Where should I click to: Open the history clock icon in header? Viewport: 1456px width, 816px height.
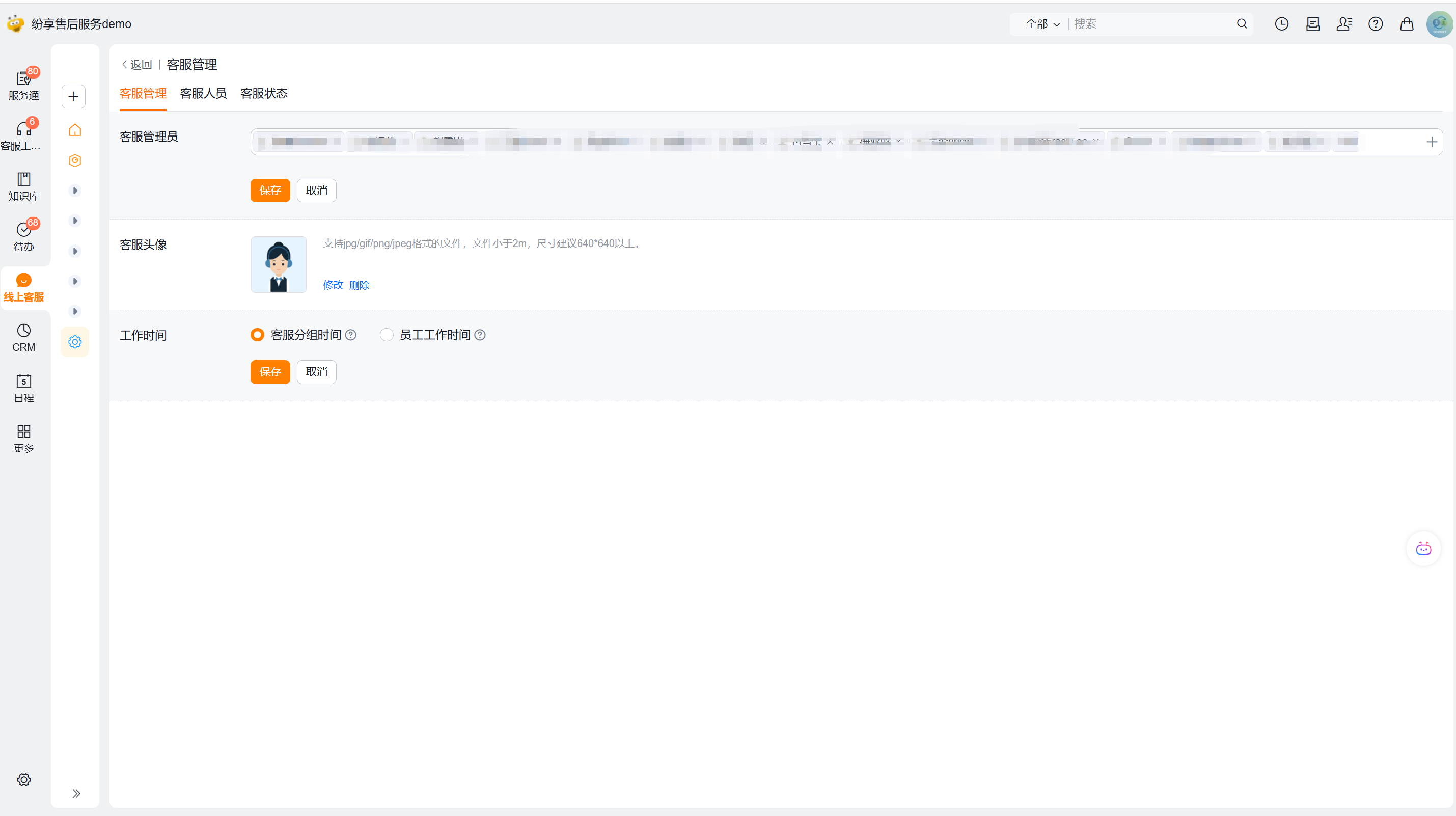click(1281, 24)
